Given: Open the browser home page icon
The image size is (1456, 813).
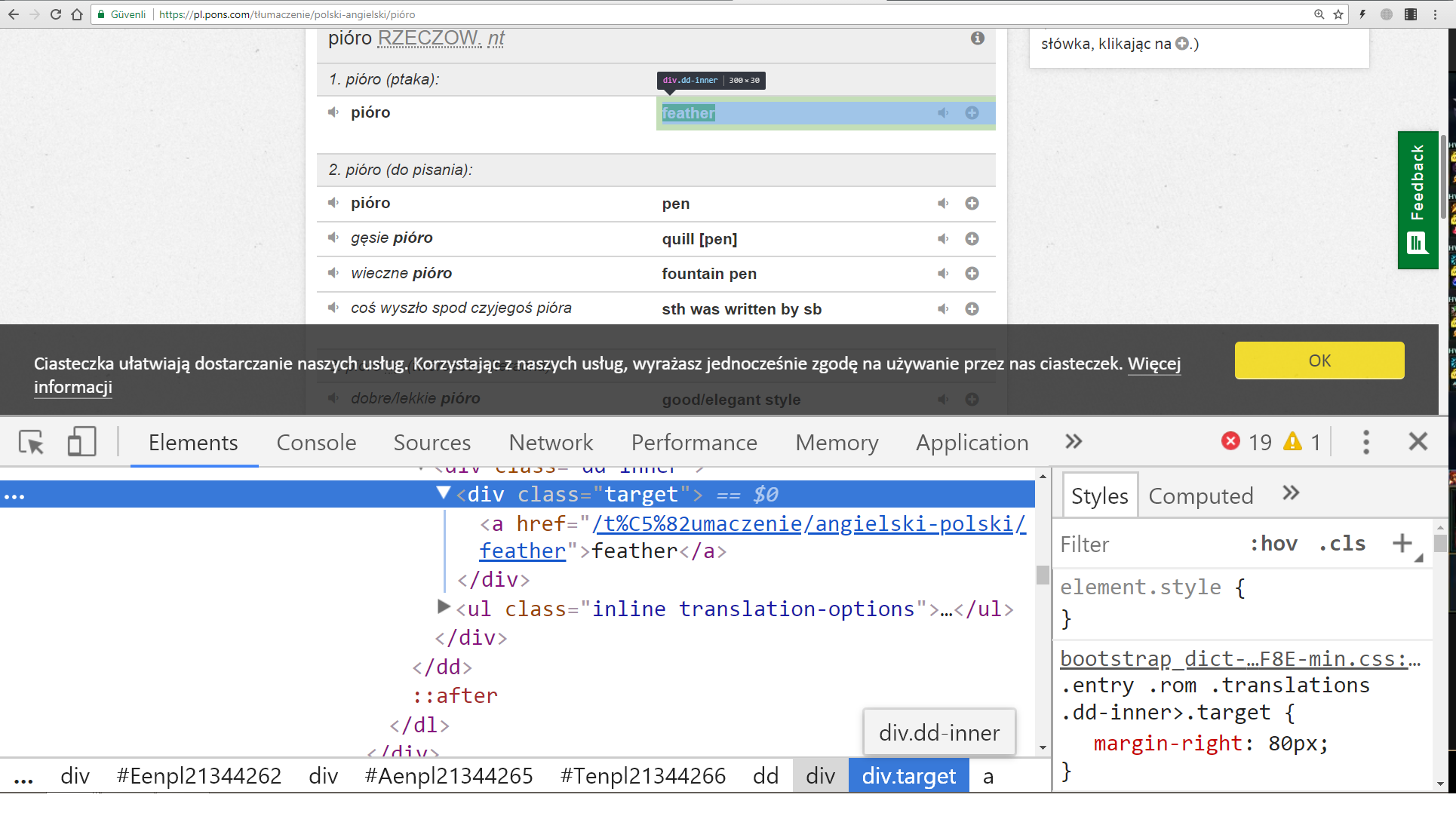Looking at the screenshot, I should pyautogui.click(x=77, y=14).
